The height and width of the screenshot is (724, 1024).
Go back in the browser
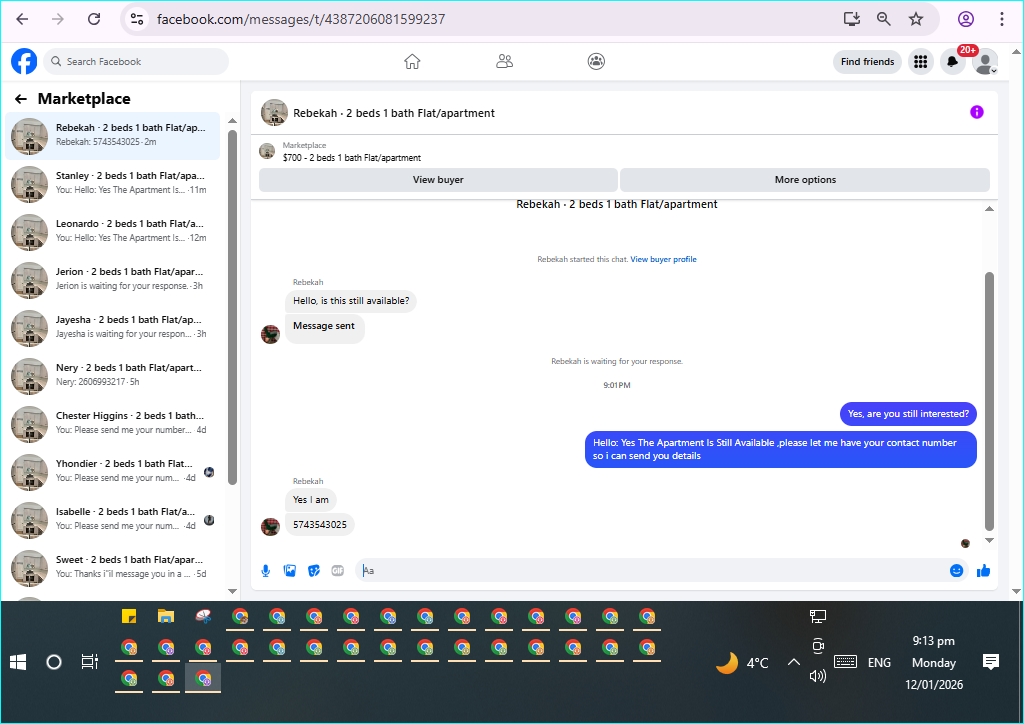[x=22, y=19]
